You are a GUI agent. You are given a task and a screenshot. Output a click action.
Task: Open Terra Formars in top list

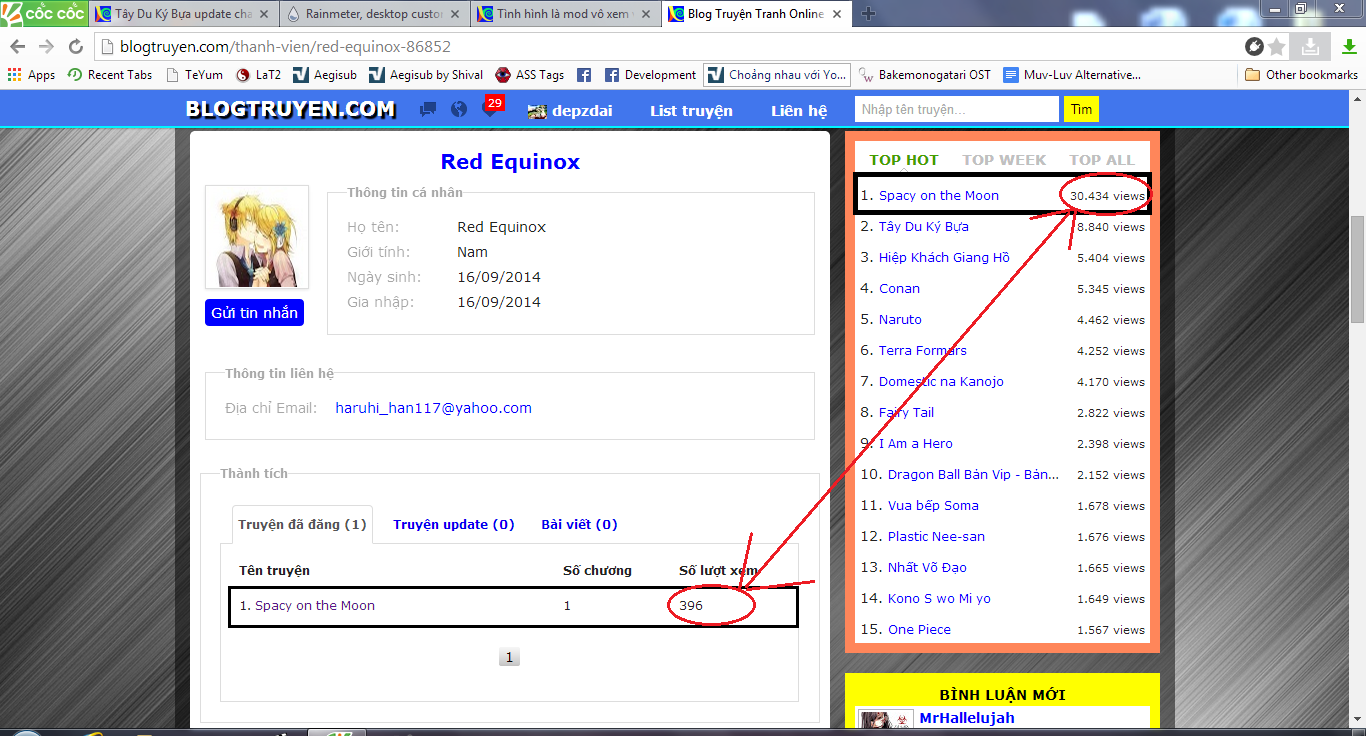coord(923,351)
